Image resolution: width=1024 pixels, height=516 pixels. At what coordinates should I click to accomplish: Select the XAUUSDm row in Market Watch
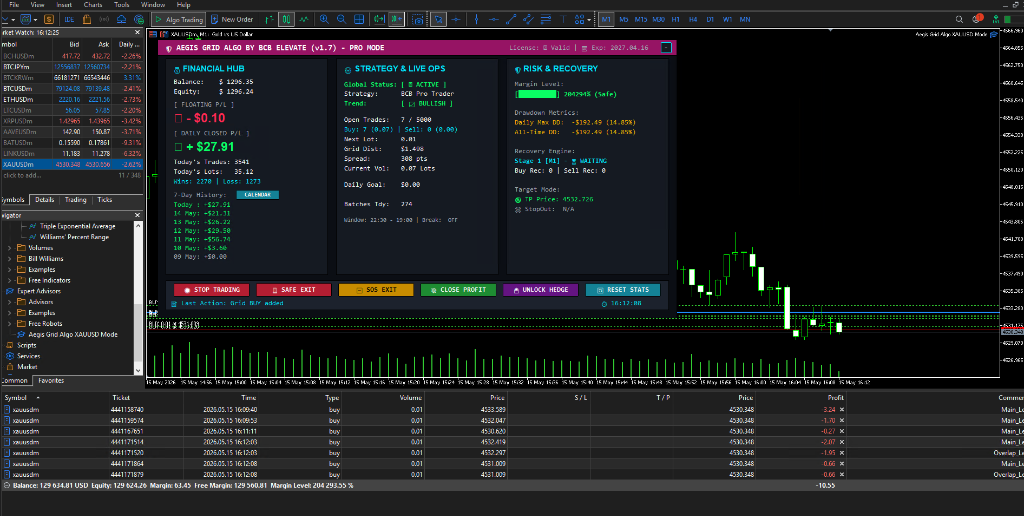tap(71, 164)
